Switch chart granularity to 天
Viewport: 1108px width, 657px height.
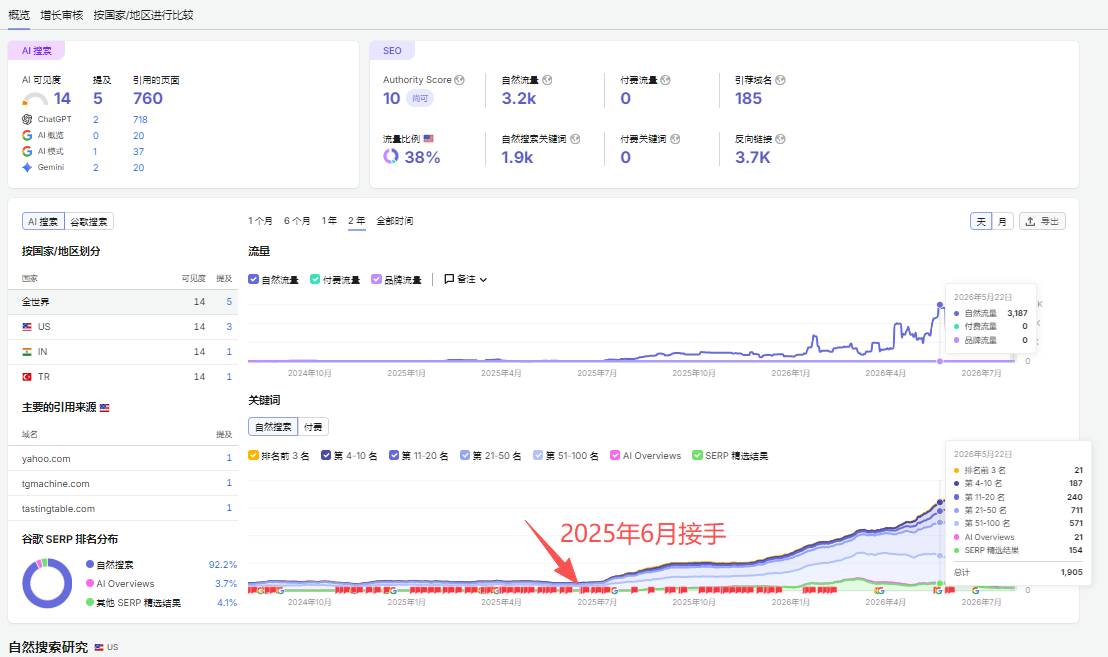(x=981, y=221)
